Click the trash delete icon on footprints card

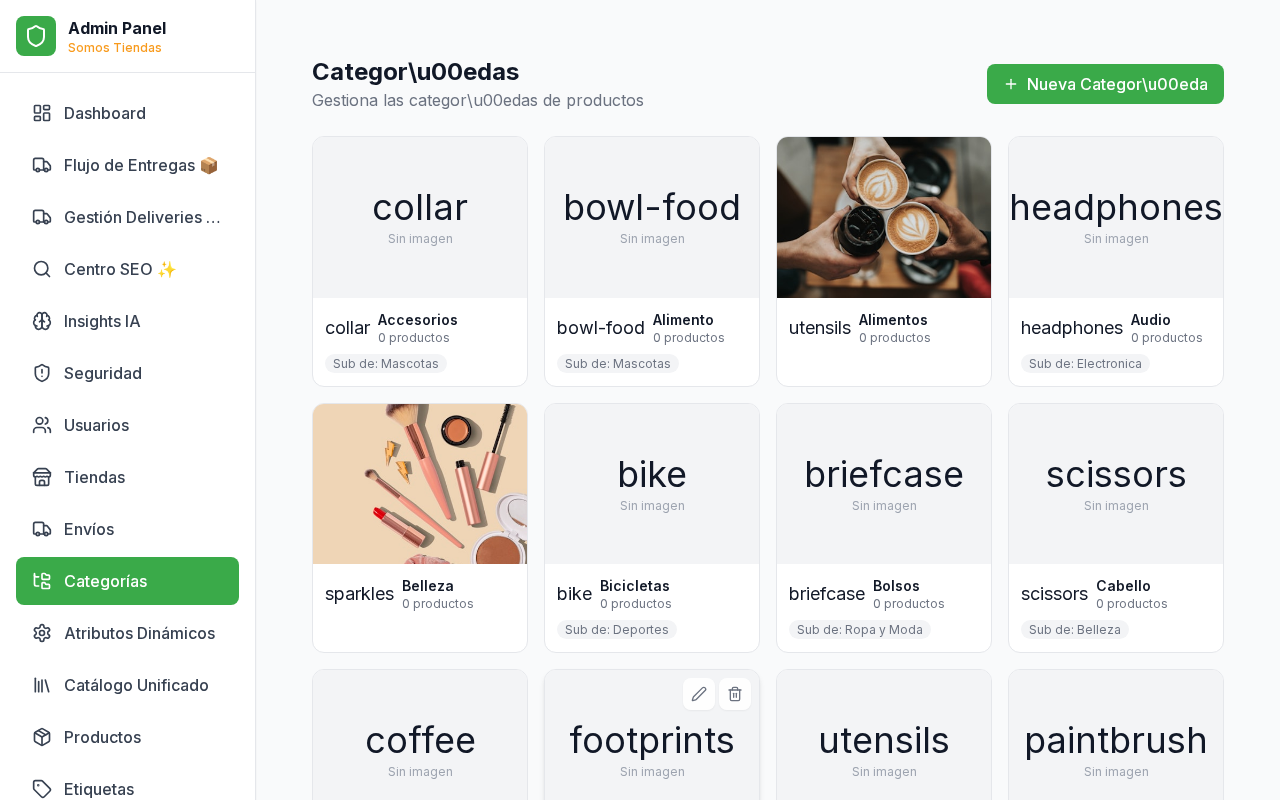pos(735,694)
